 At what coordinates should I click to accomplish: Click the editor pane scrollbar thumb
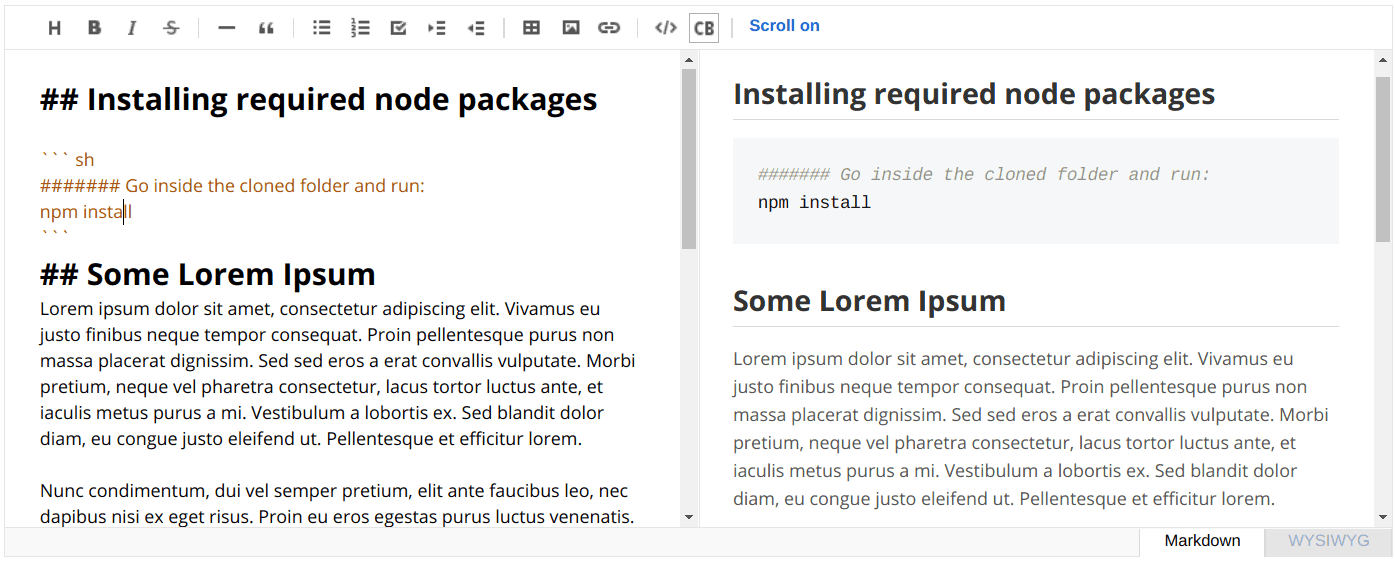click(688, 160)
